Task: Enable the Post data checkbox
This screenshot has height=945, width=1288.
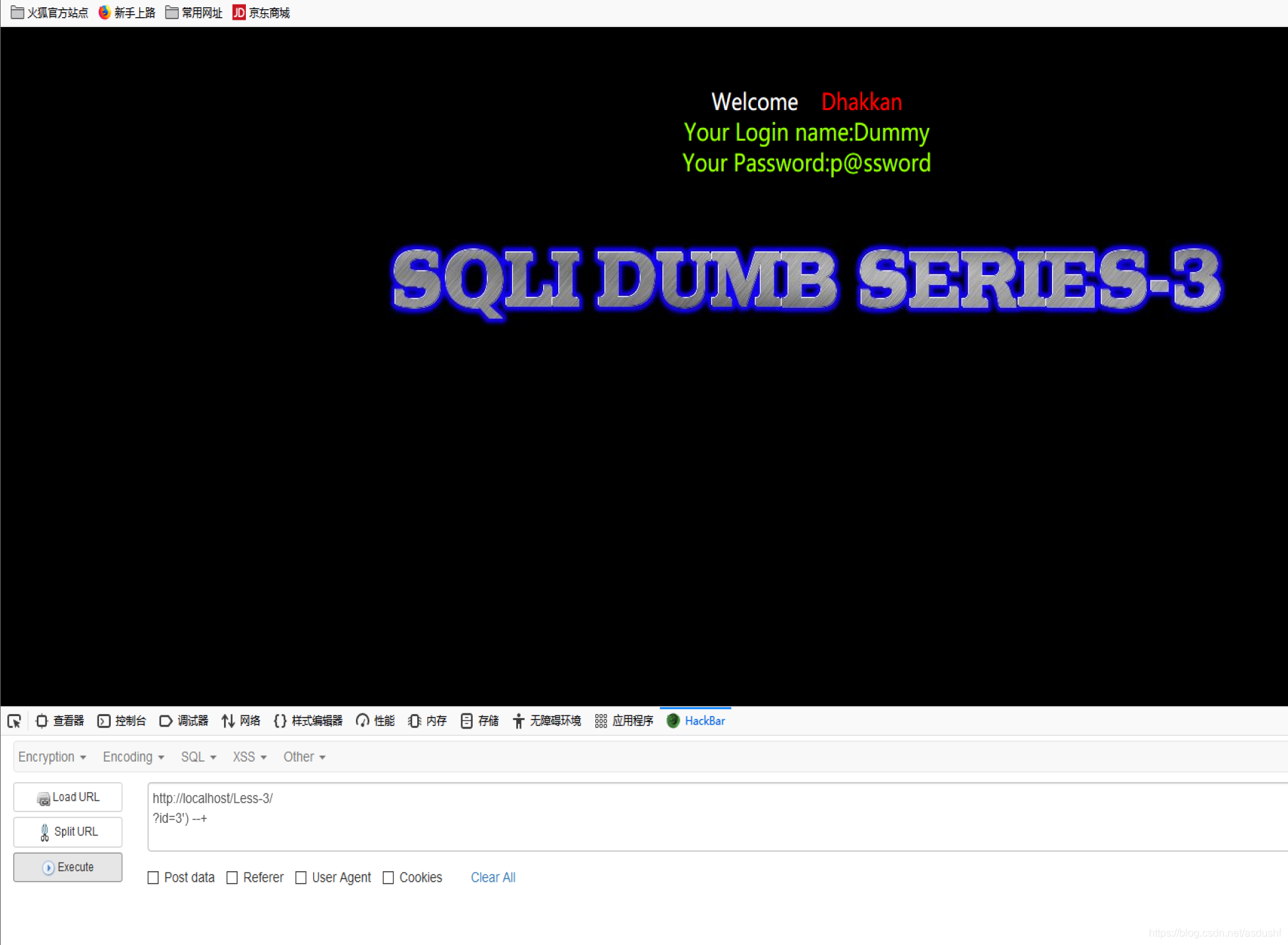Action: (154, 878)
